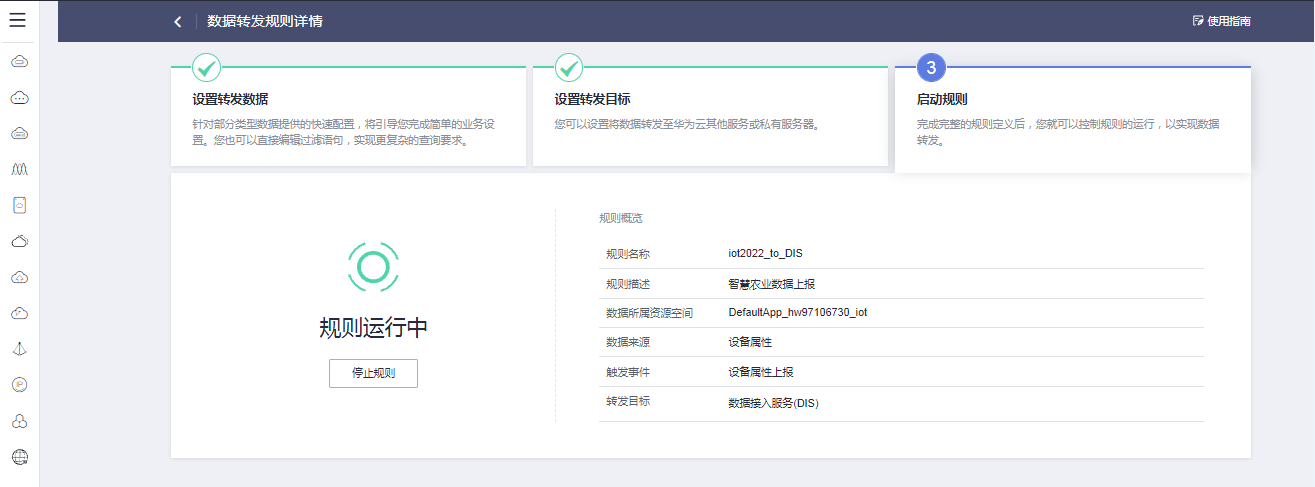The image size is (1315, 487).
Task: Click the cloud upload arrow sidebar icon
Action: point(19,277)
